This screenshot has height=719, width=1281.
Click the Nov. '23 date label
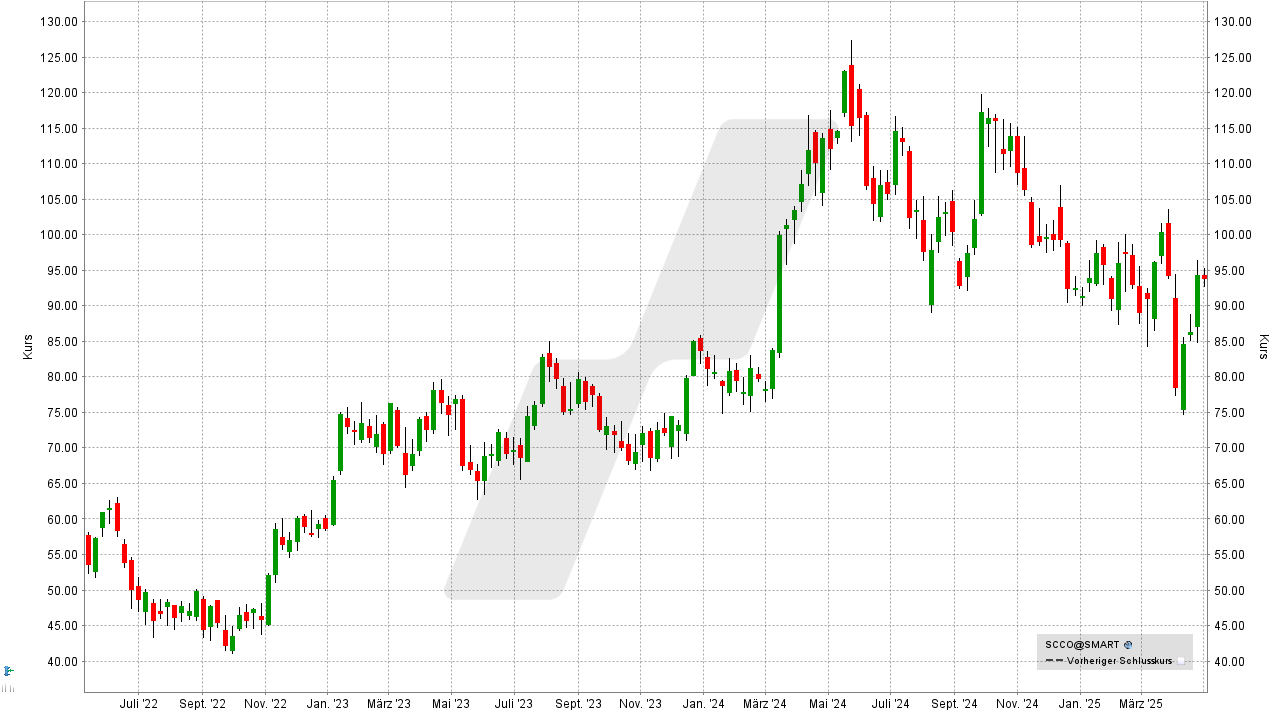(x=640, y=704)
